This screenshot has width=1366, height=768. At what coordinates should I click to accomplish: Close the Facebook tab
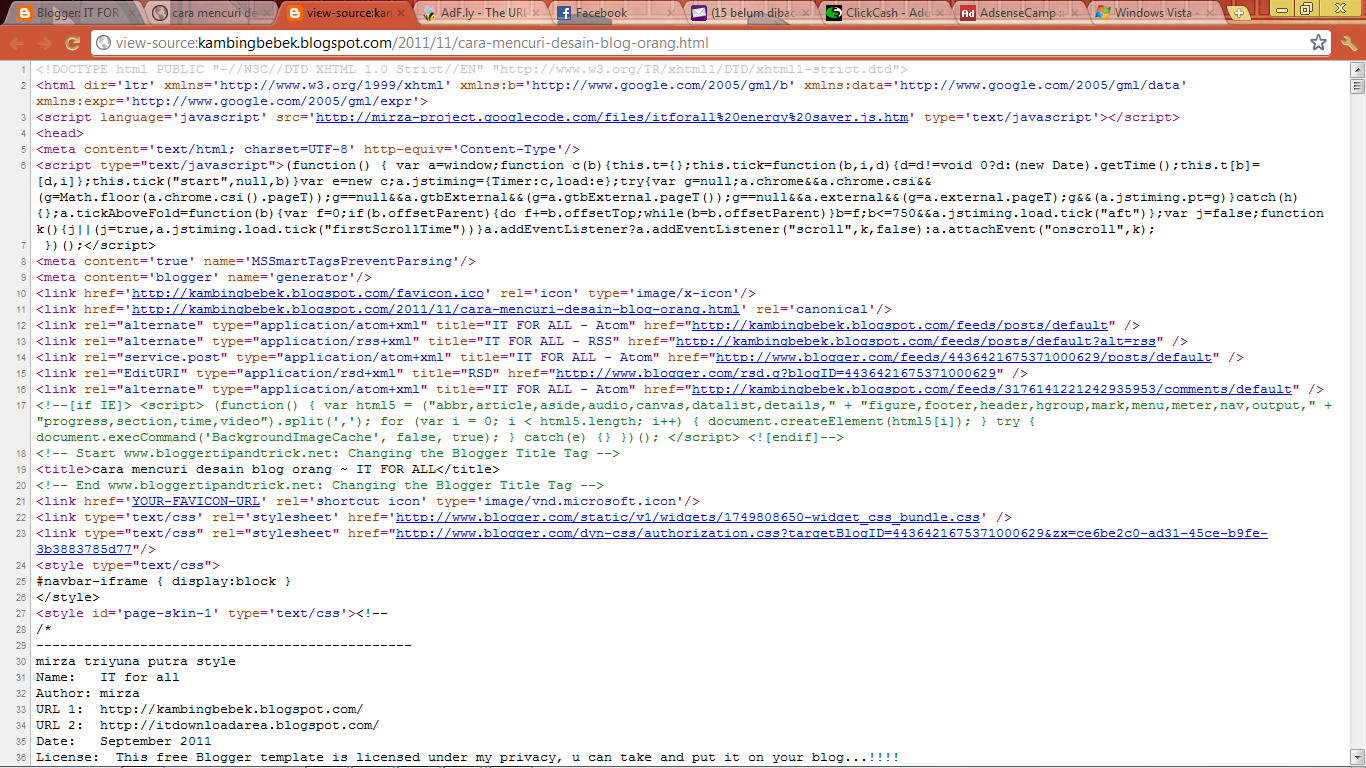tap(671, 13)
